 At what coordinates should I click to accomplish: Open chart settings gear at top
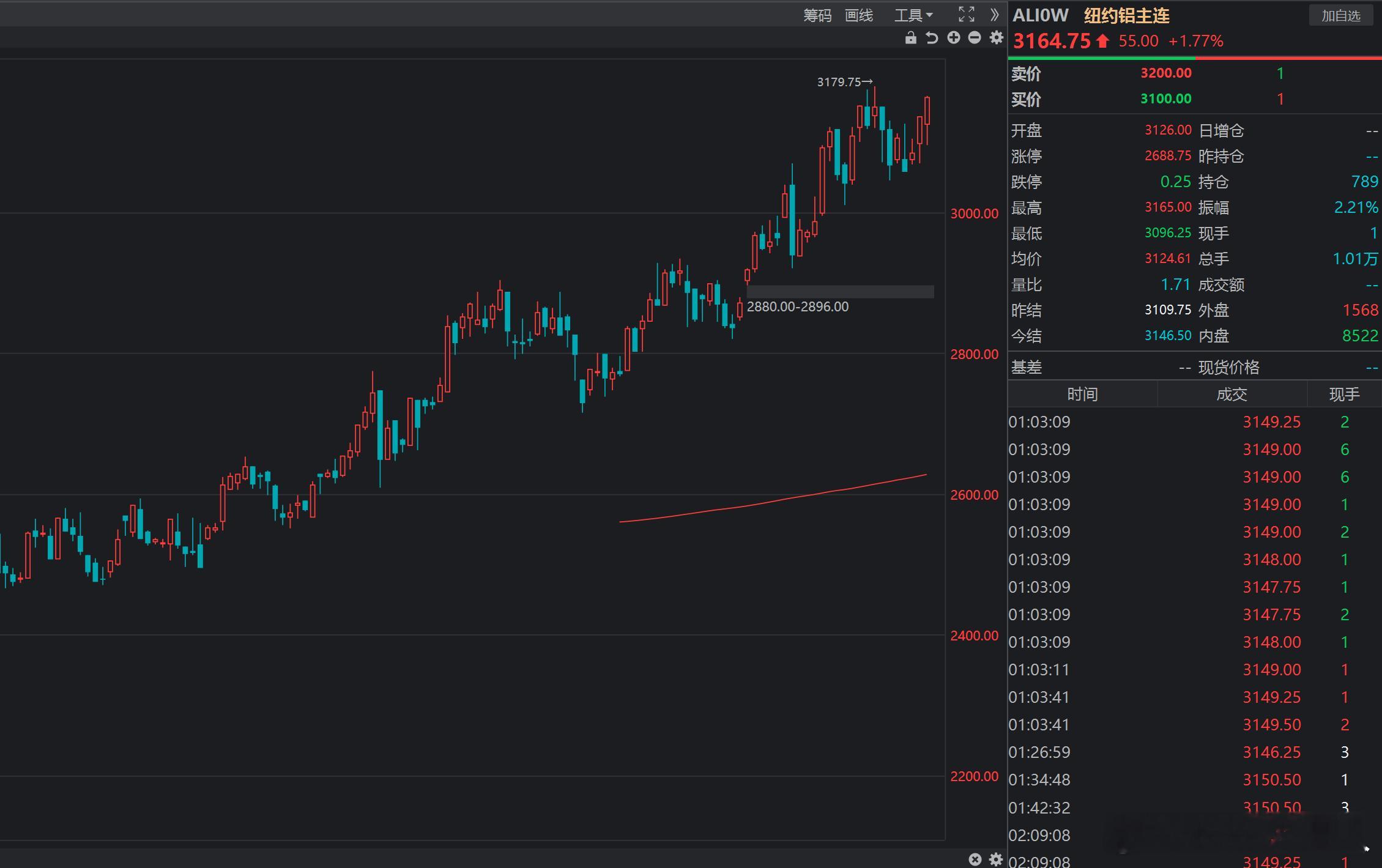click(x=996, y=38)
